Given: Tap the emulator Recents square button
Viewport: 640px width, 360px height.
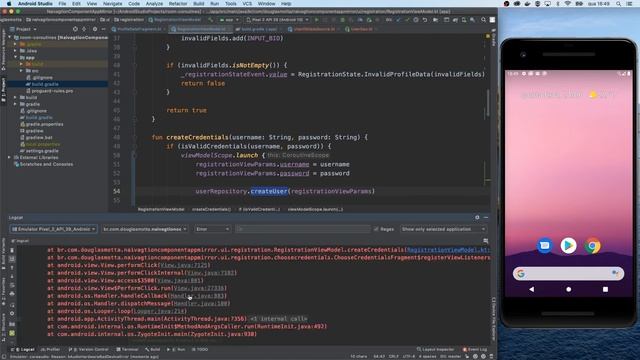Looking at the screenshot, I should pos(605,289).
